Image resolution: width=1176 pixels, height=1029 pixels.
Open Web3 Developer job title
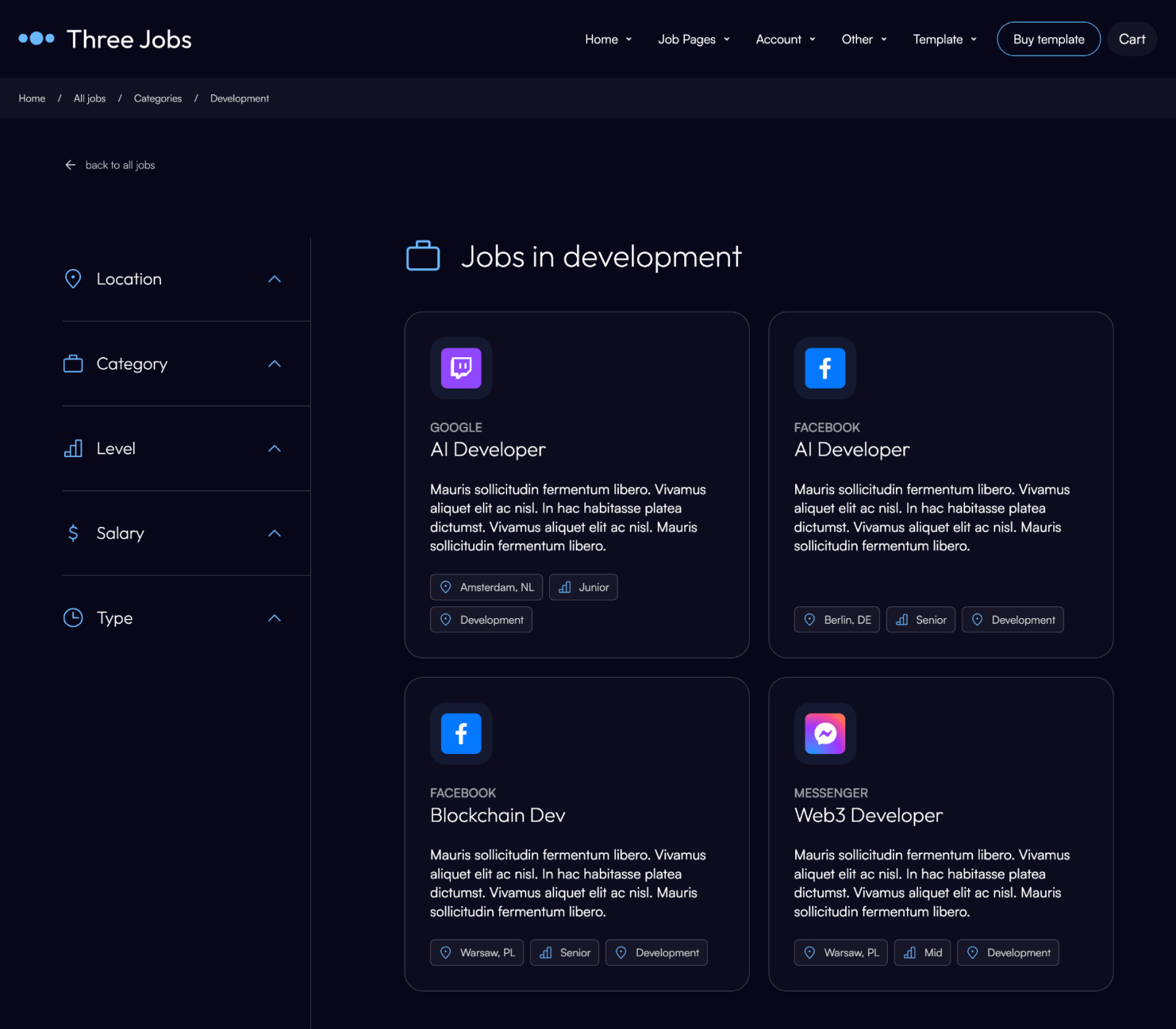(868, 815)
